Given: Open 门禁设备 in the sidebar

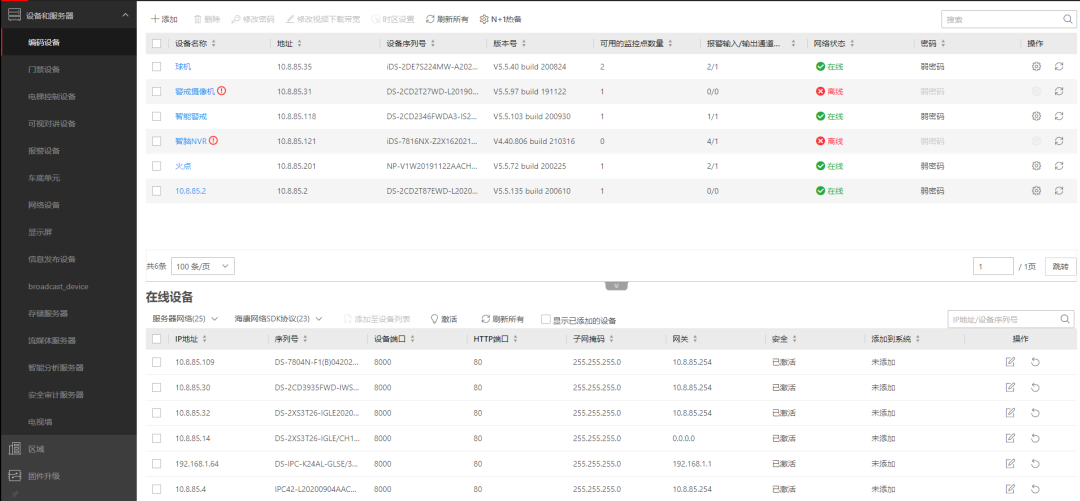Looking at the screenshot, I should [x=45, y=69].
